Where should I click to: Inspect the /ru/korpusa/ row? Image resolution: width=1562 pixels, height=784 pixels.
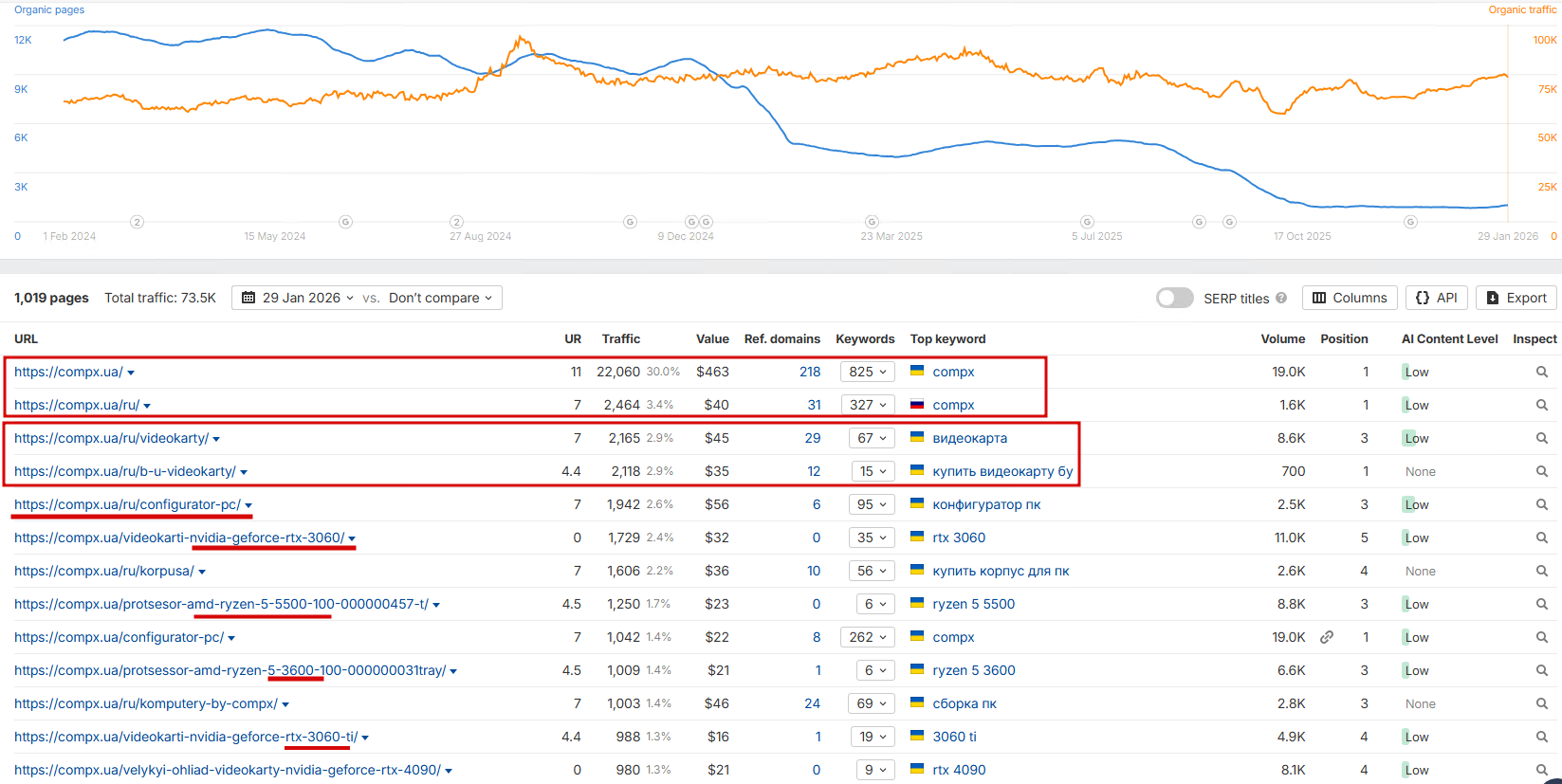tap(1542, 571)
